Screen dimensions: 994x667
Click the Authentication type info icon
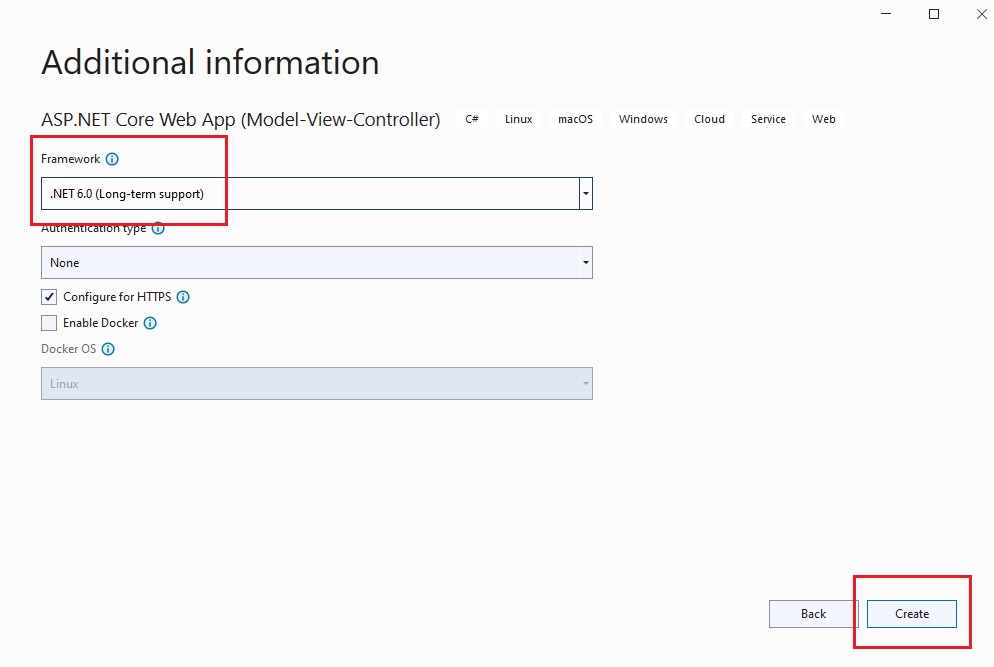(x=158, y=228)
